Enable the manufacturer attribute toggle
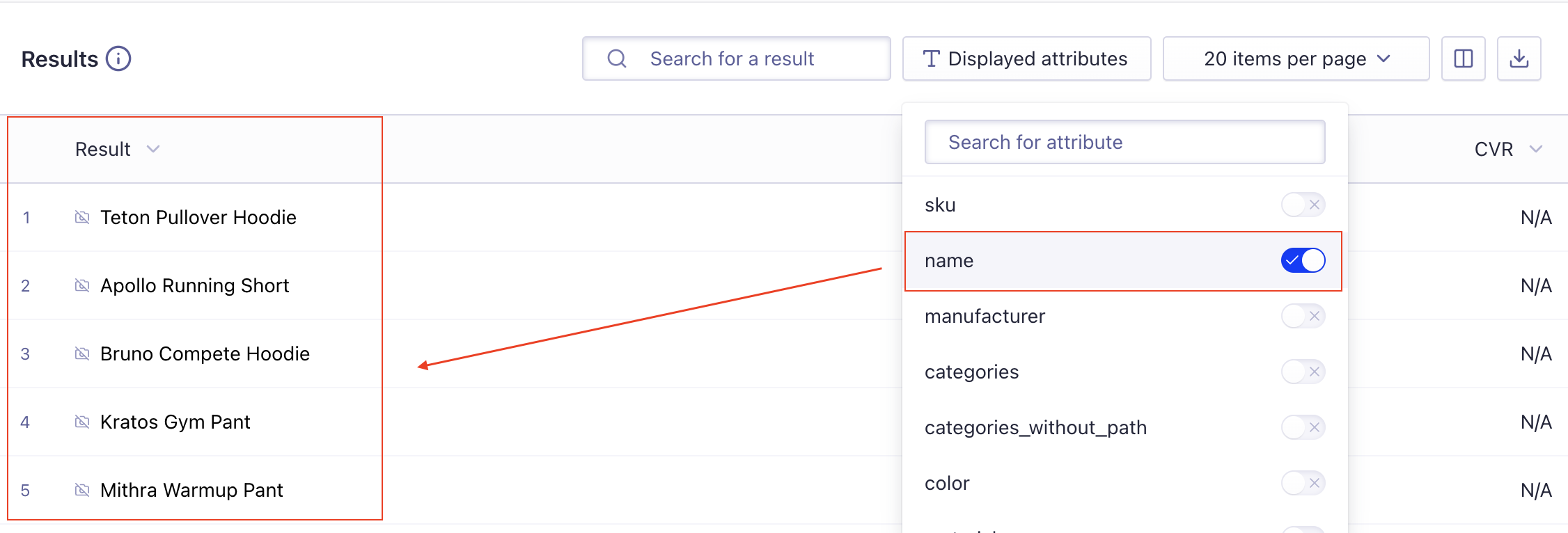Image resolution: width=1568 pixels, height=533 pixels. (1303, 316)
